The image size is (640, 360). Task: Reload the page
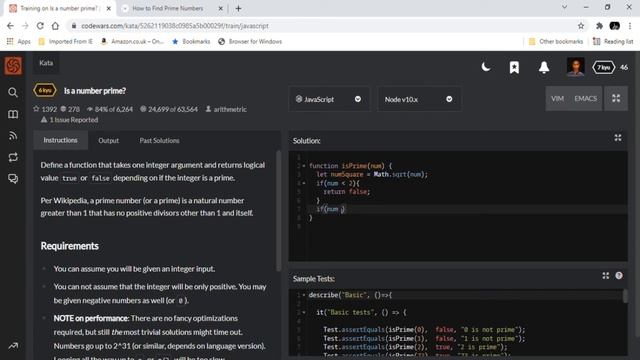(x=40, y=26)
